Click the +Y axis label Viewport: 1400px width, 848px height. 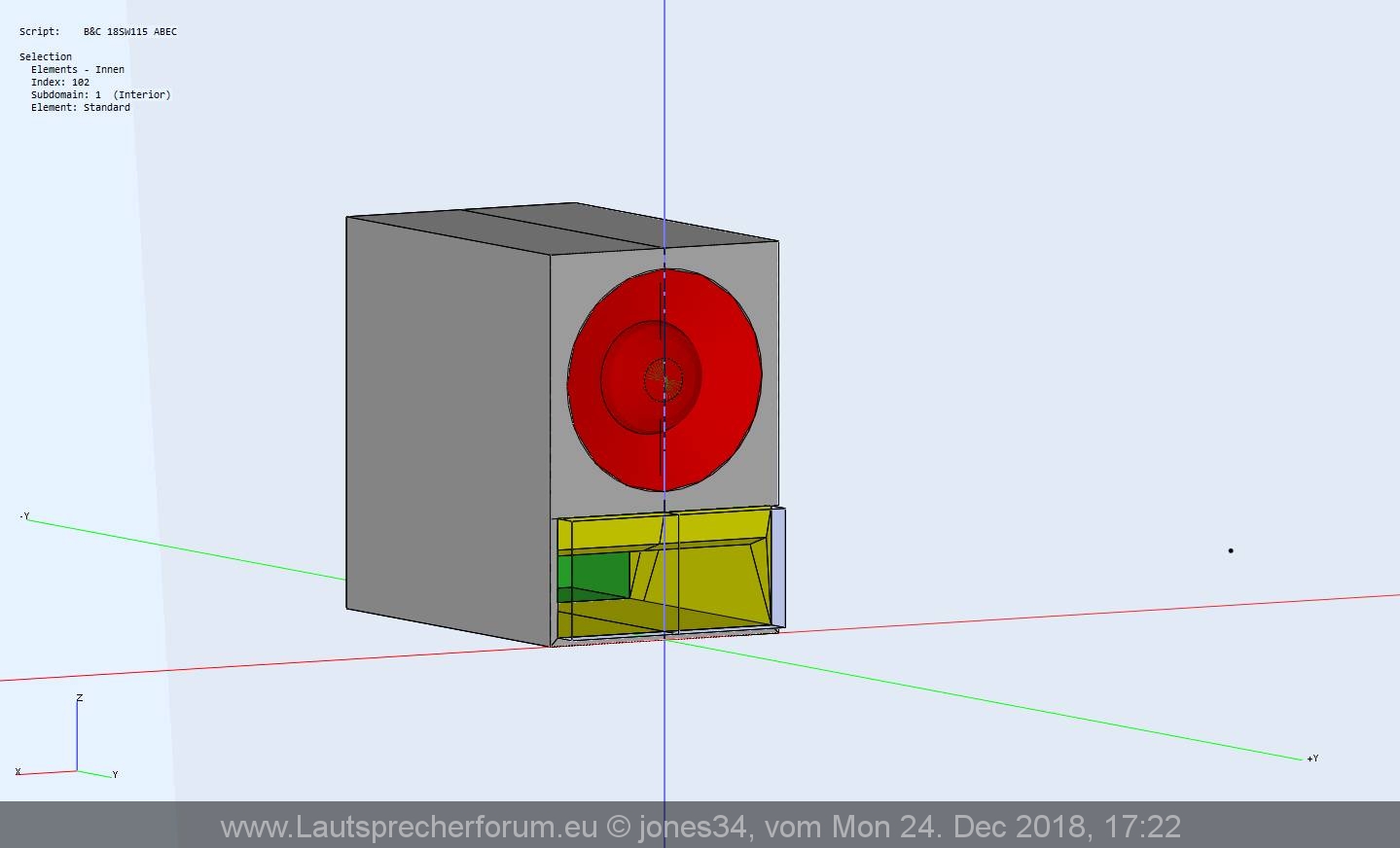[x=1312, y=758]
